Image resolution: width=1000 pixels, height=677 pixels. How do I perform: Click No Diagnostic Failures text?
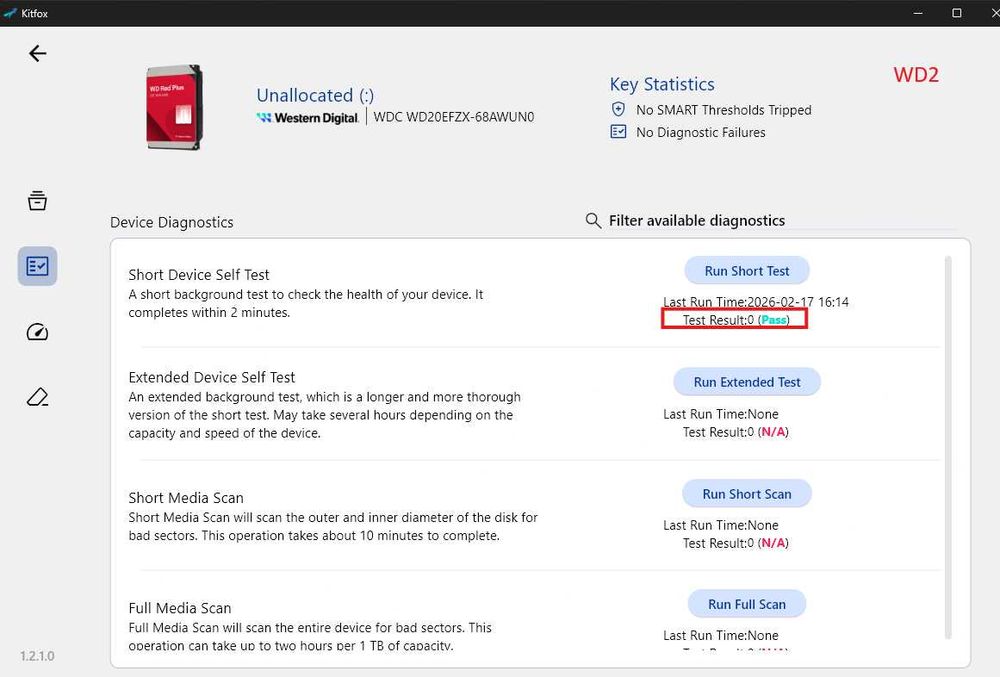click(x=701, y=133)
